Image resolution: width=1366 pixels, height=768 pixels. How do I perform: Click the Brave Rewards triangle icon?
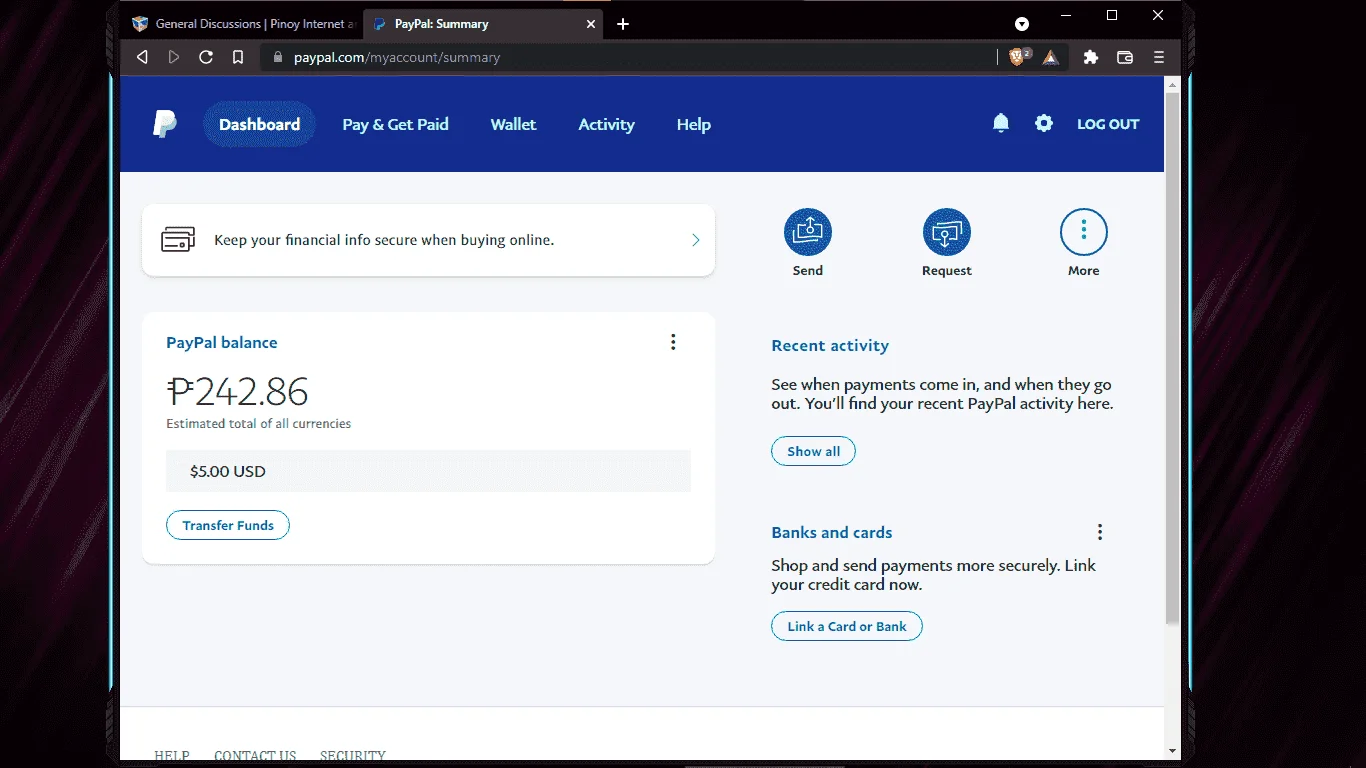(1050, 57)
